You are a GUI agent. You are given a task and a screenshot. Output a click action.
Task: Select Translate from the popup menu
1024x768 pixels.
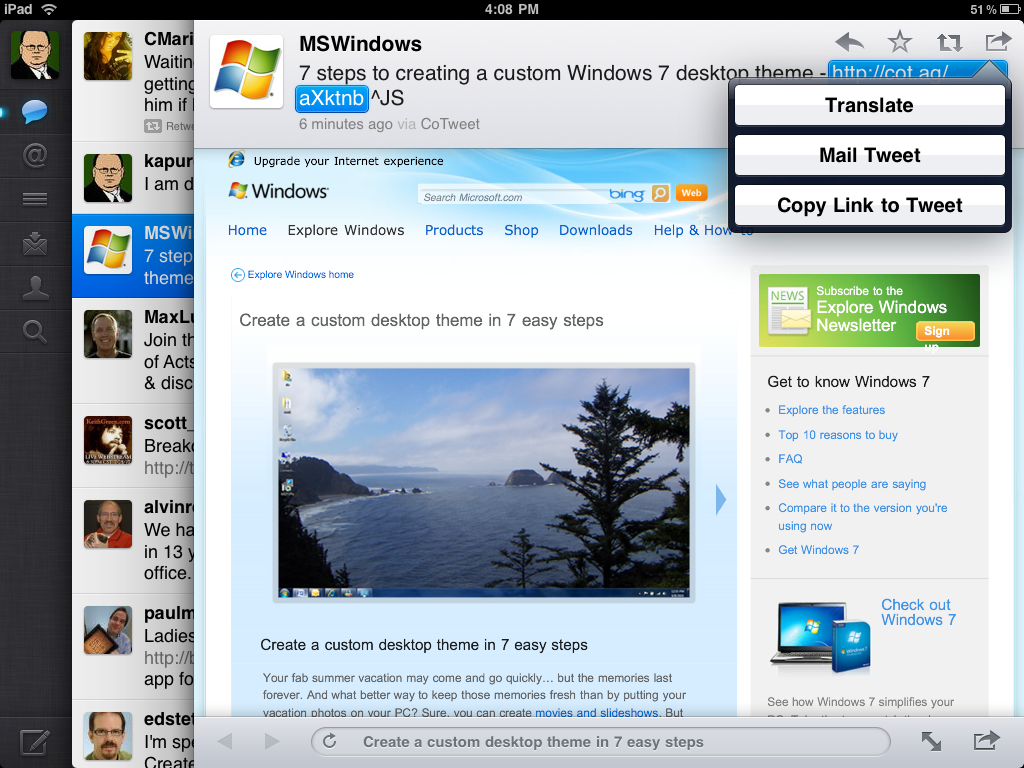pos(868,105)
